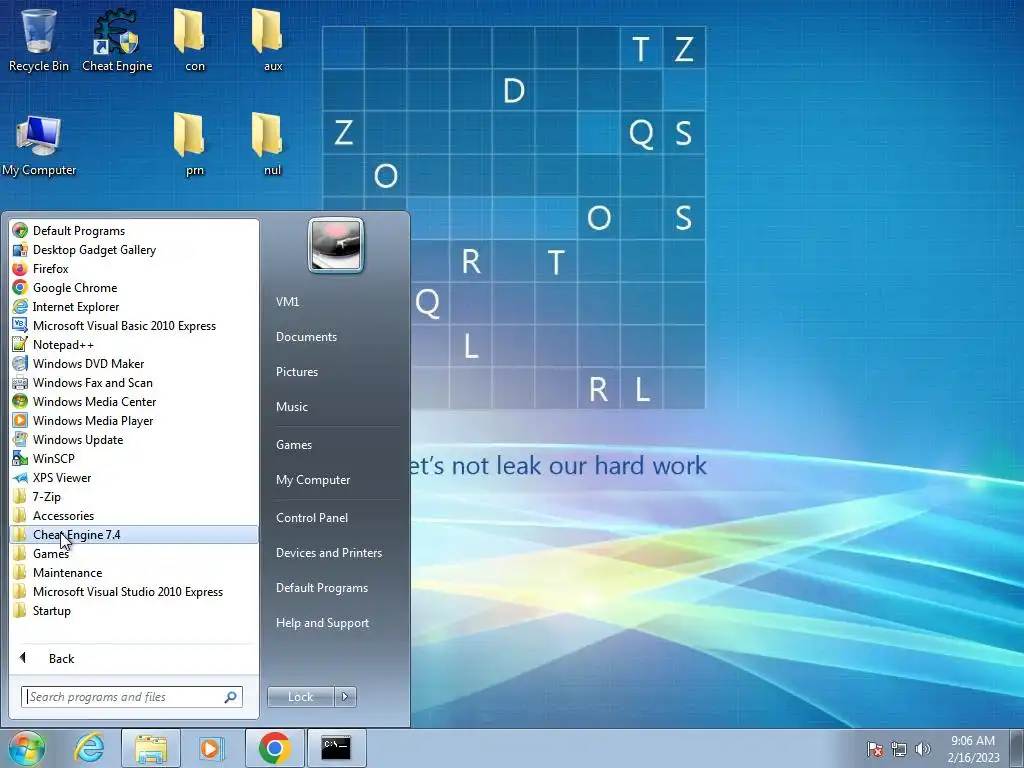Open Help and Support
Image resolution: width=1024 pixels, height=768 pixels.
coord(334,623)
